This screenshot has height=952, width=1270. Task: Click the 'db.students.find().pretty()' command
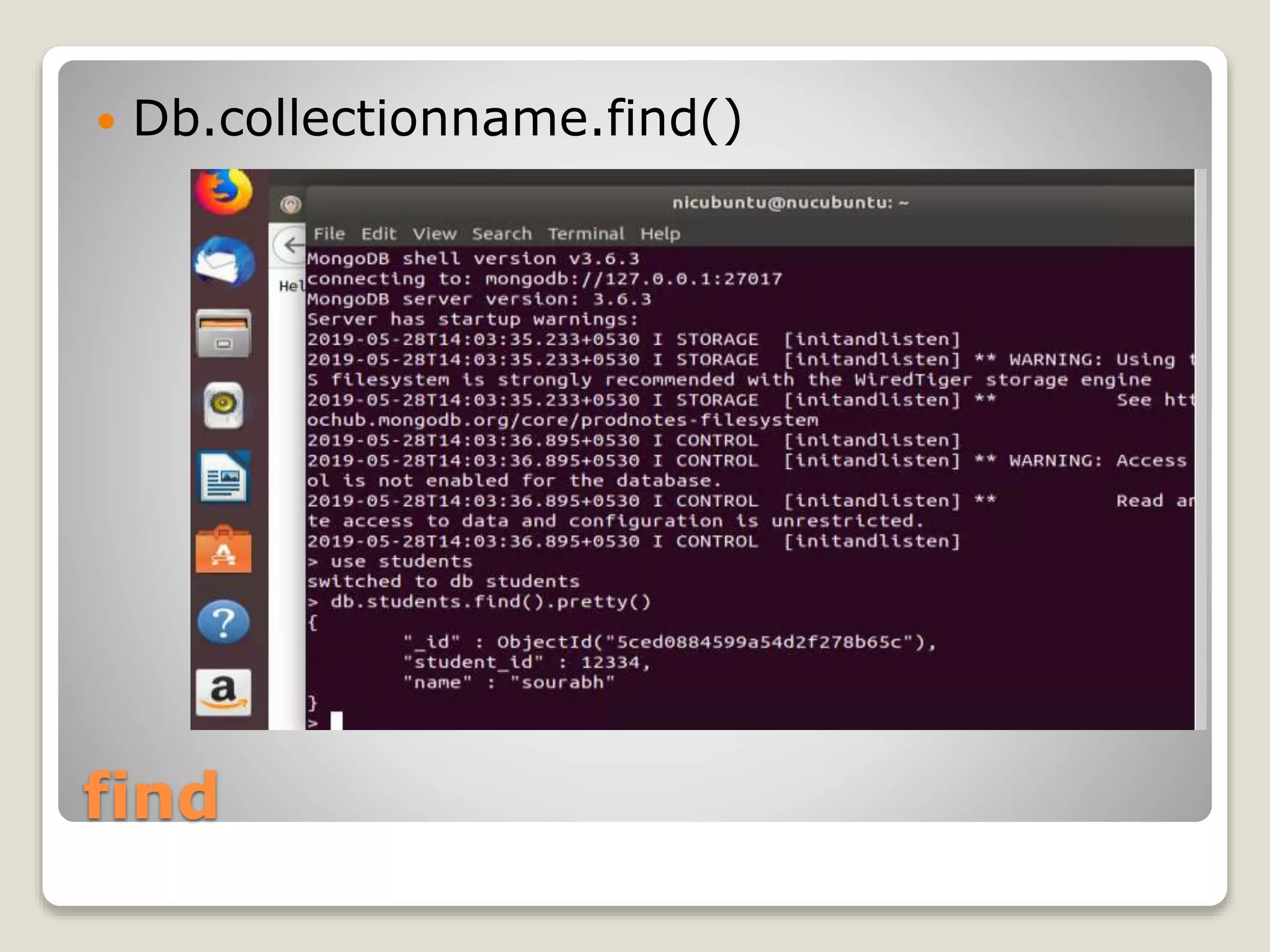[x=491, y=602]
